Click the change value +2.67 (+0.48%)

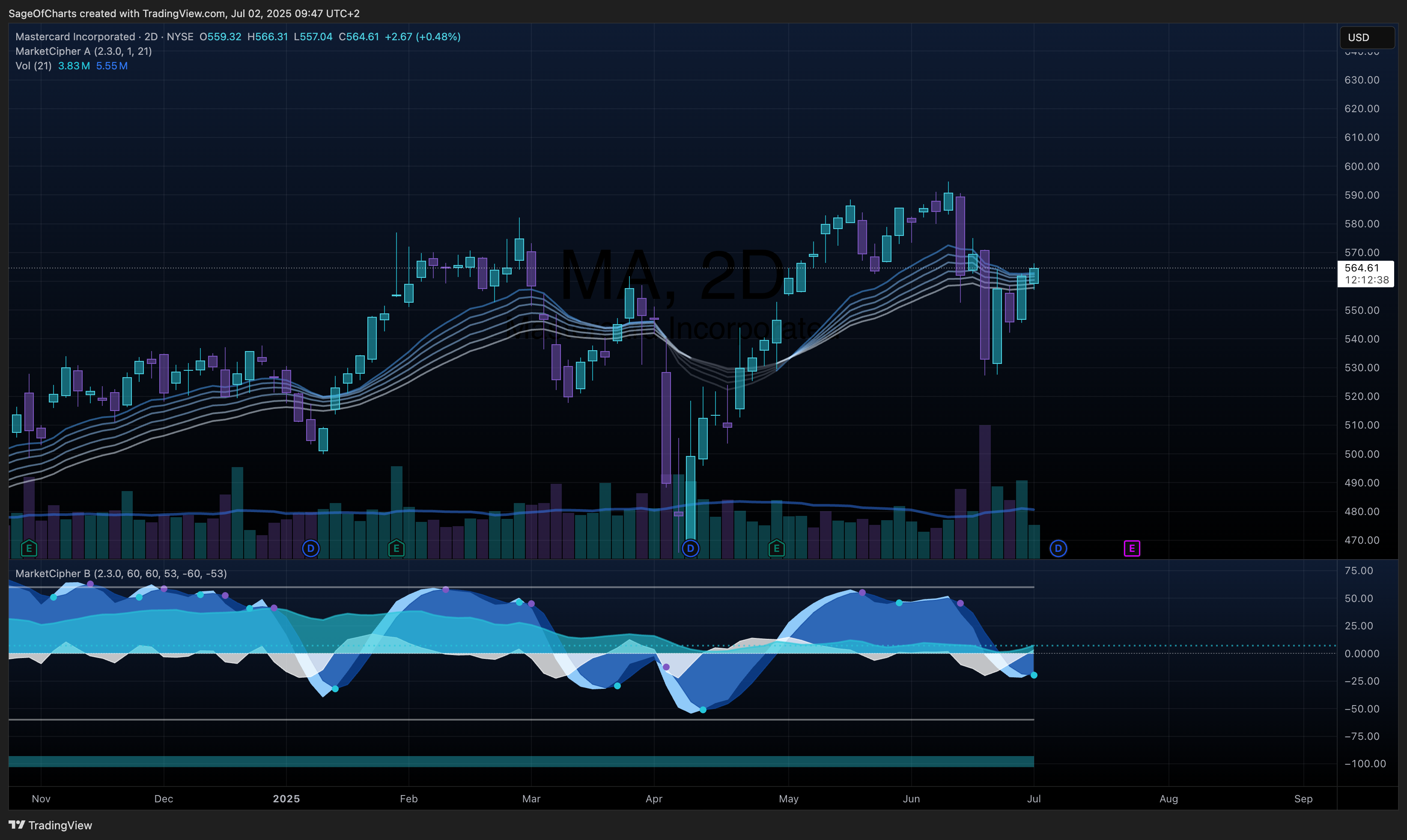pos(423,37)
